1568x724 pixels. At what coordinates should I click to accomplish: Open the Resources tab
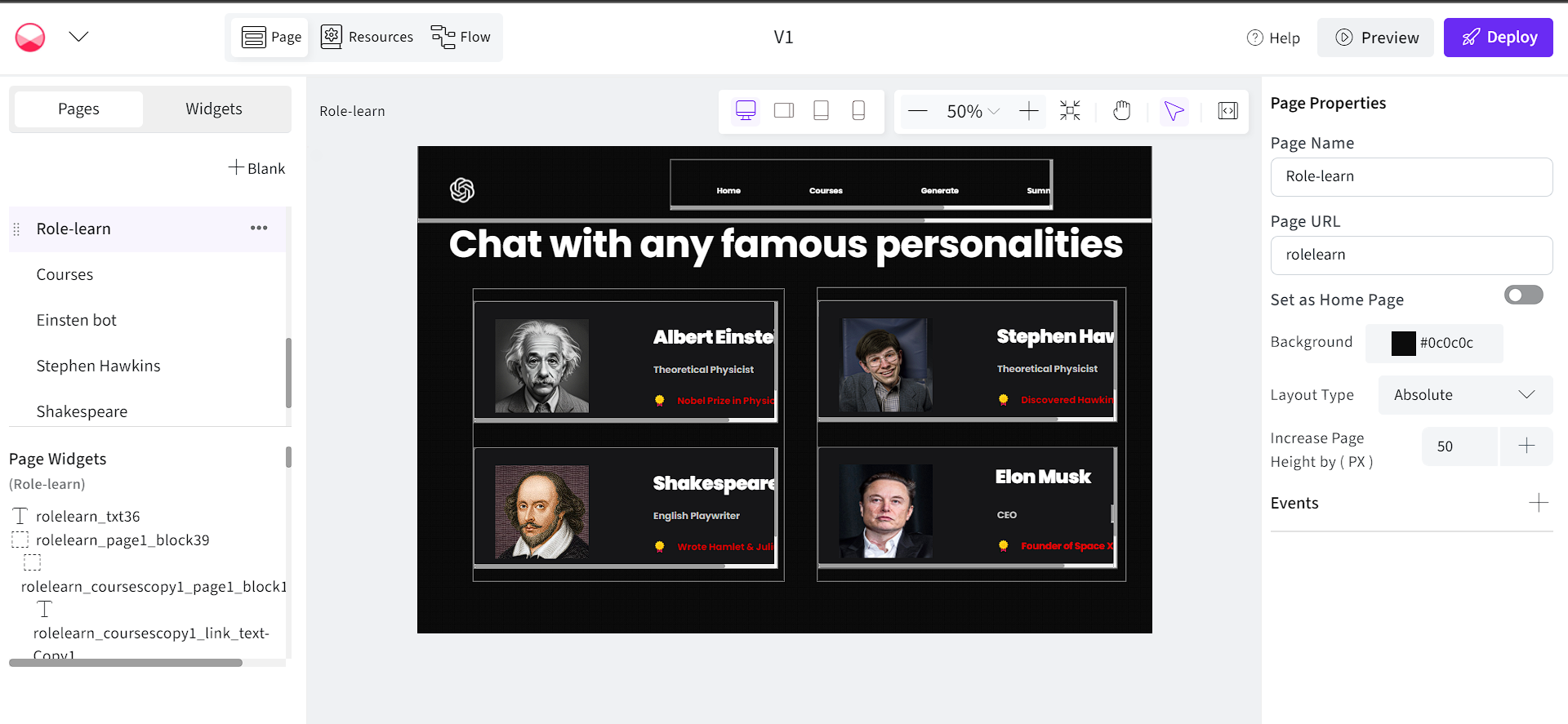point(367,37)
